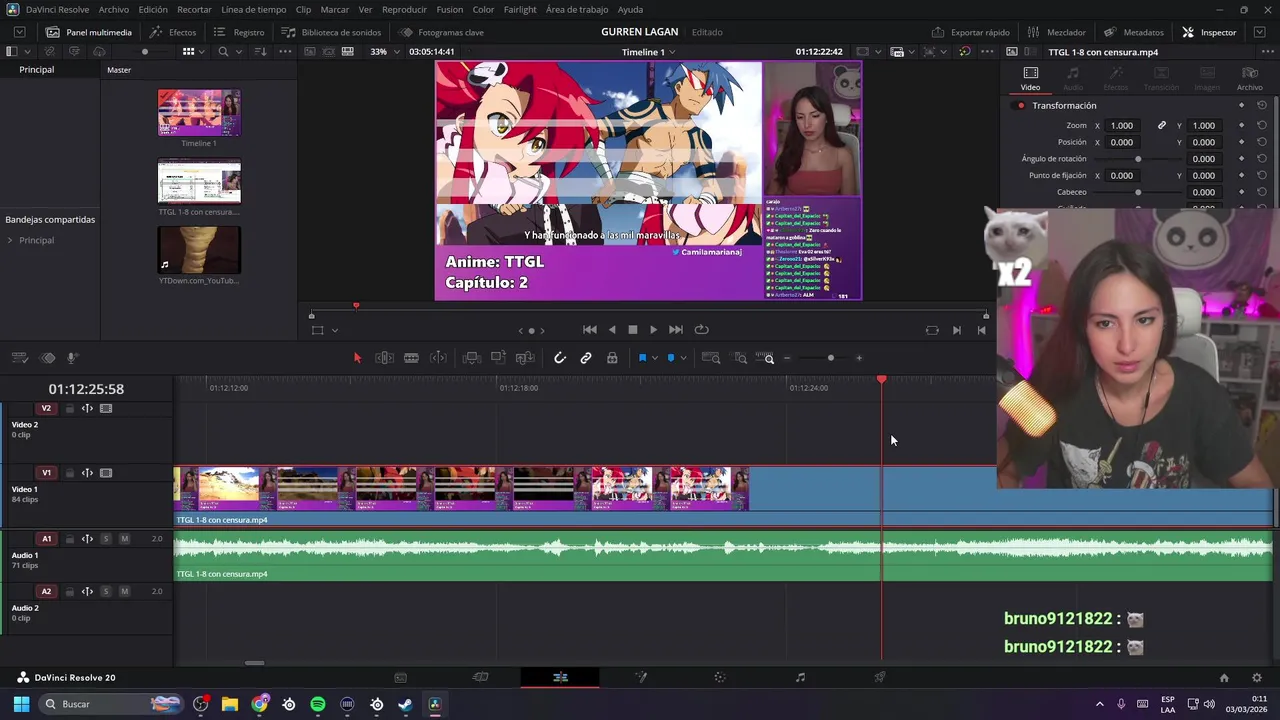Open the Edición menu
The width and height of the screenshot is (1280, 720).
point(153,9)
